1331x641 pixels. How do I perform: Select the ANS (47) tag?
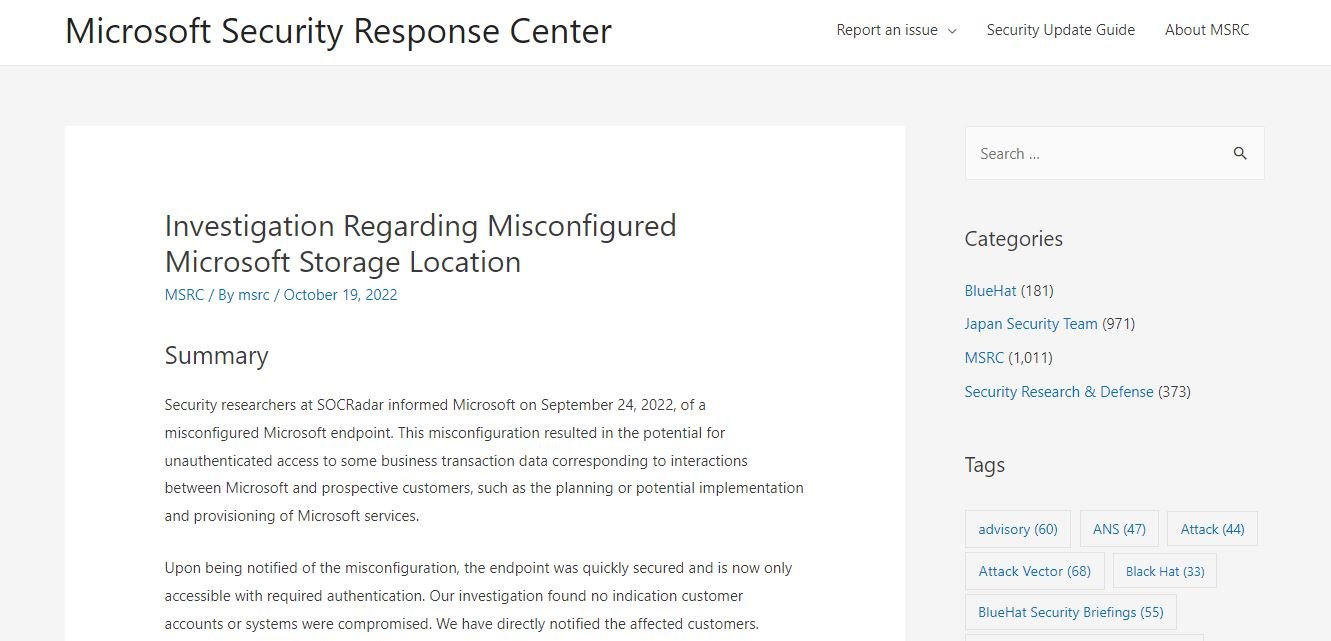click(1119, 529)
